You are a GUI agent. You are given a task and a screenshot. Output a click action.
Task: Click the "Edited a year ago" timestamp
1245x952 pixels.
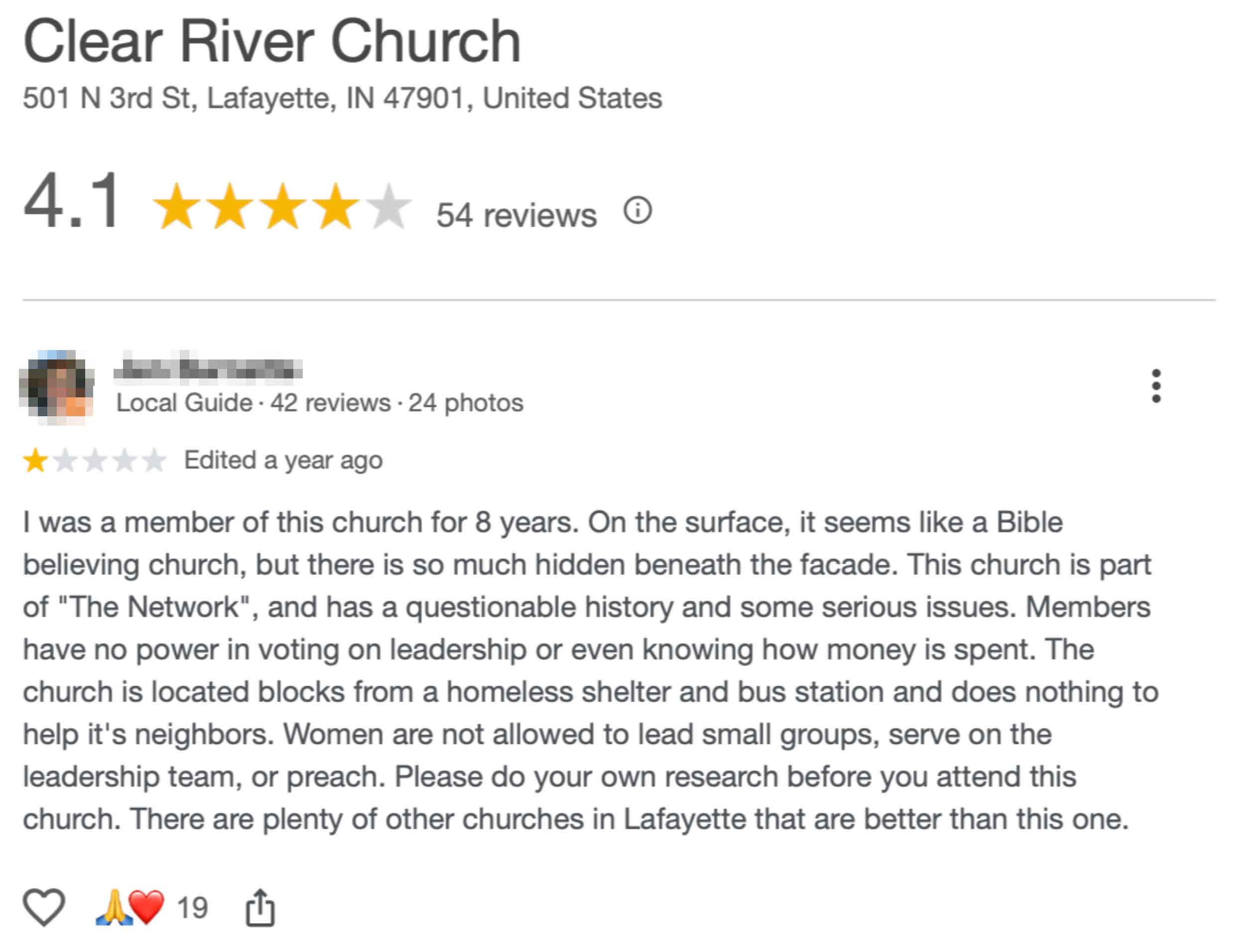click(x=283, y=460)
